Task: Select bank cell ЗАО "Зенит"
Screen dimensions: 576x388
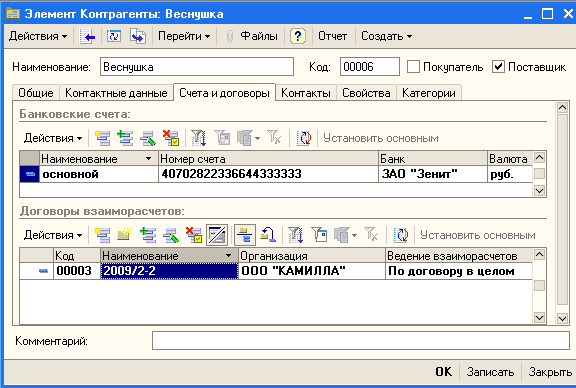Action: click(433, 174)
